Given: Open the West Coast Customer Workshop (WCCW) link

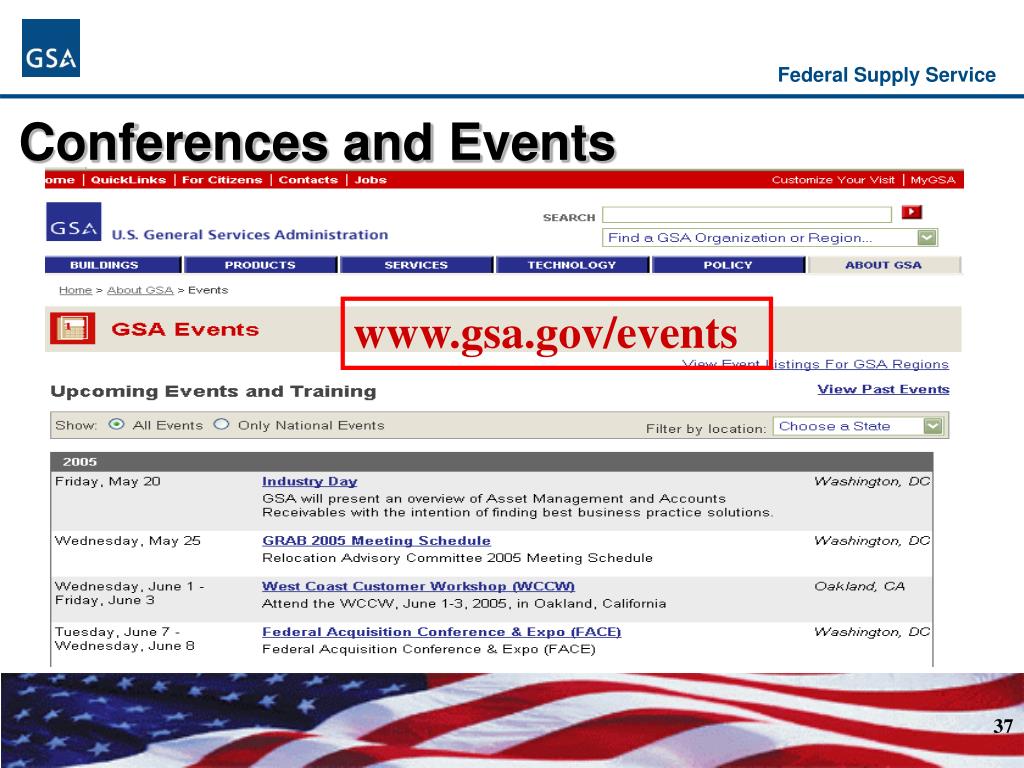Looking at the screenshot, I should click(419, 586).
